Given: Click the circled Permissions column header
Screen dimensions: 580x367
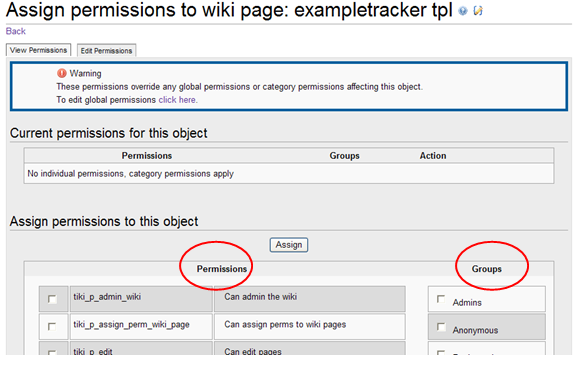Looking at the screenshot, I should point(222,269).
